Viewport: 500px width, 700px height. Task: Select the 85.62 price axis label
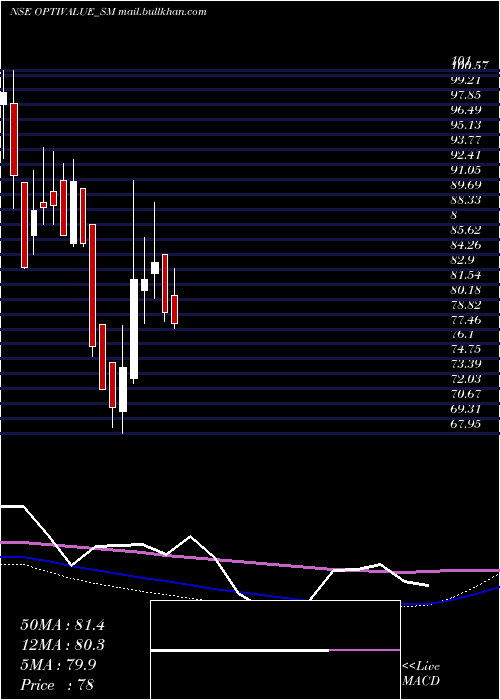(467, 230)
